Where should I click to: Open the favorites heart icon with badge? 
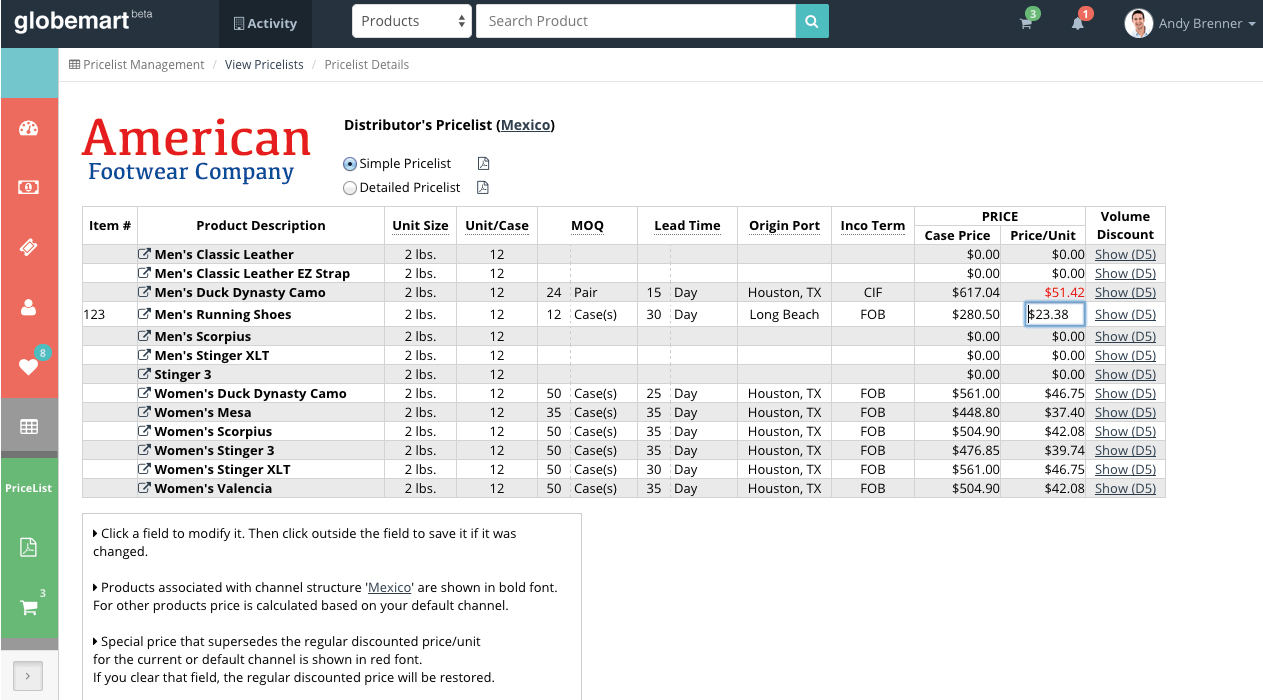(x=28, y=366)
